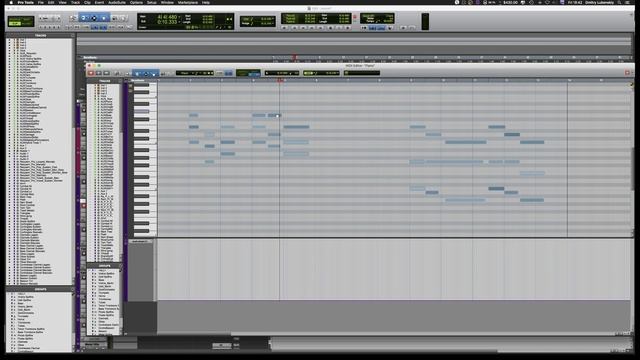Click Fast Forward in the transport
The image size is (640, 360).
[x=311, y=28]
